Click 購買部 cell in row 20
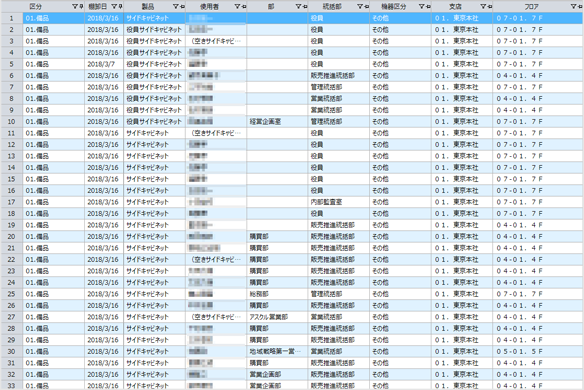The image size is (584, 390). tap(277, 237)
